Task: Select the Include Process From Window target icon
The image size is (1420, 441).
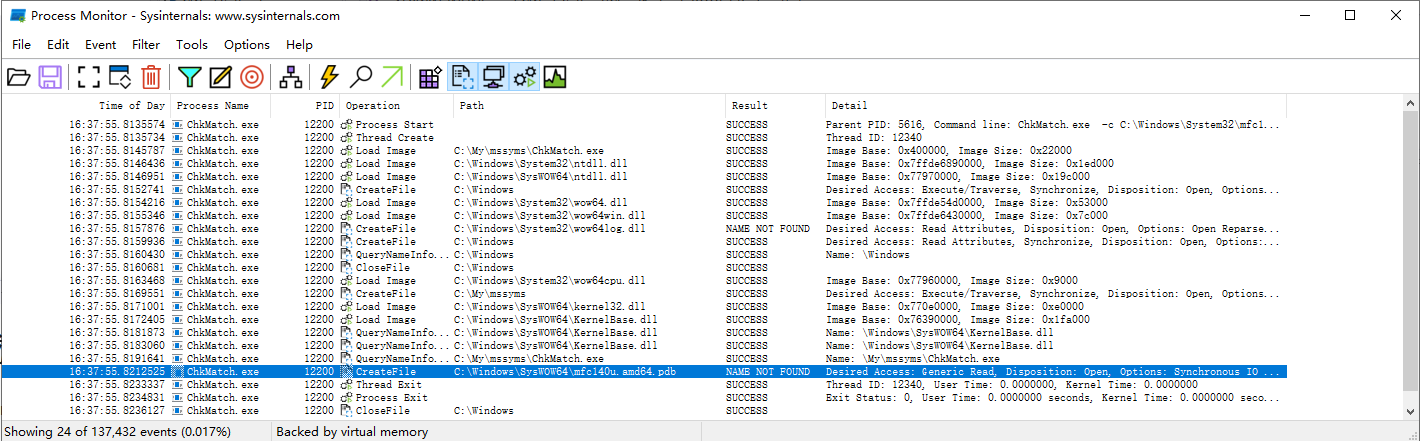Action: [251, 77]
